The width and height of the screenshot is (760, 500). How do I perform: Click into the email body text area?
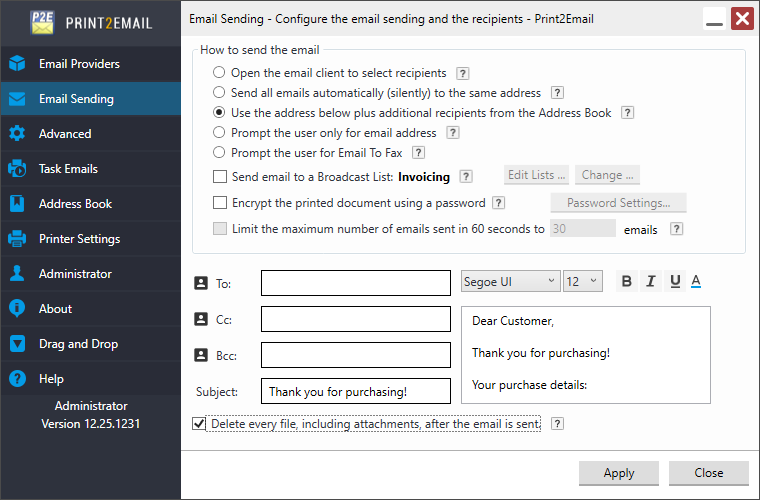tap(586, 355)
